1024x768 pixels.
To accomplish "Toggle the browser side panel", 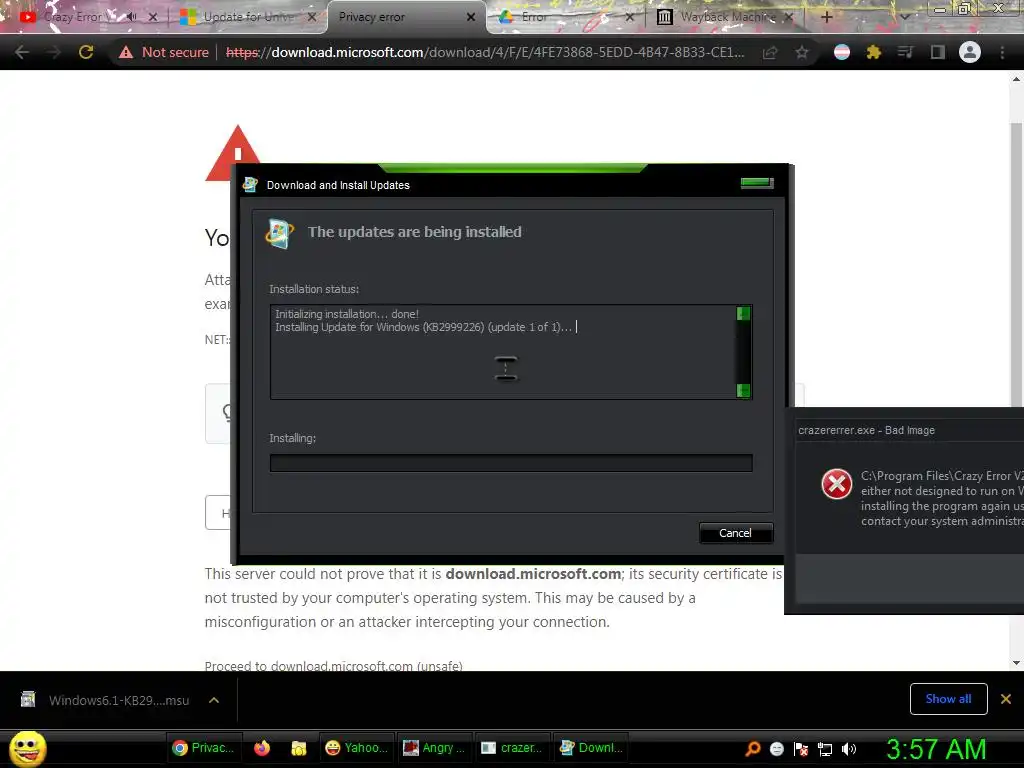I will (938, 52).
